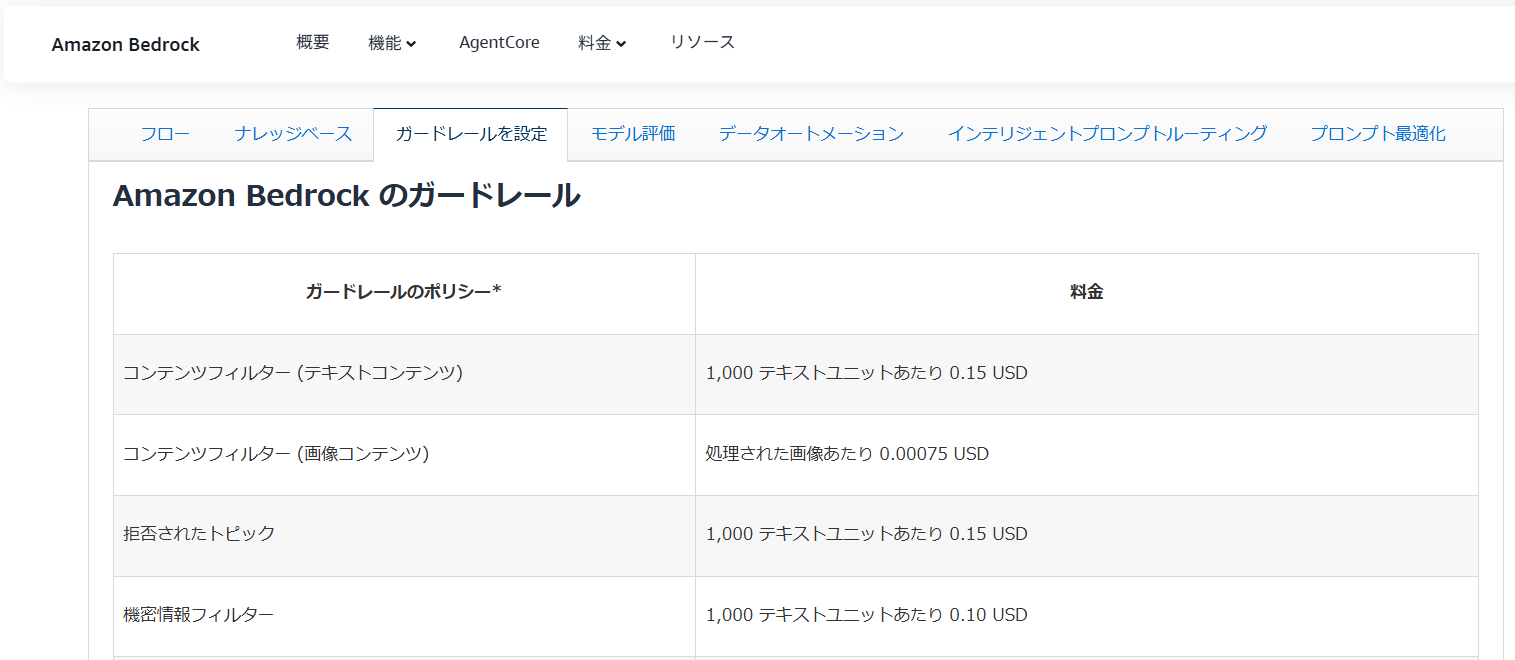This screenshot has width=1515, height=660.
Task: Open the AgentCore nav link
Action: 499,43
